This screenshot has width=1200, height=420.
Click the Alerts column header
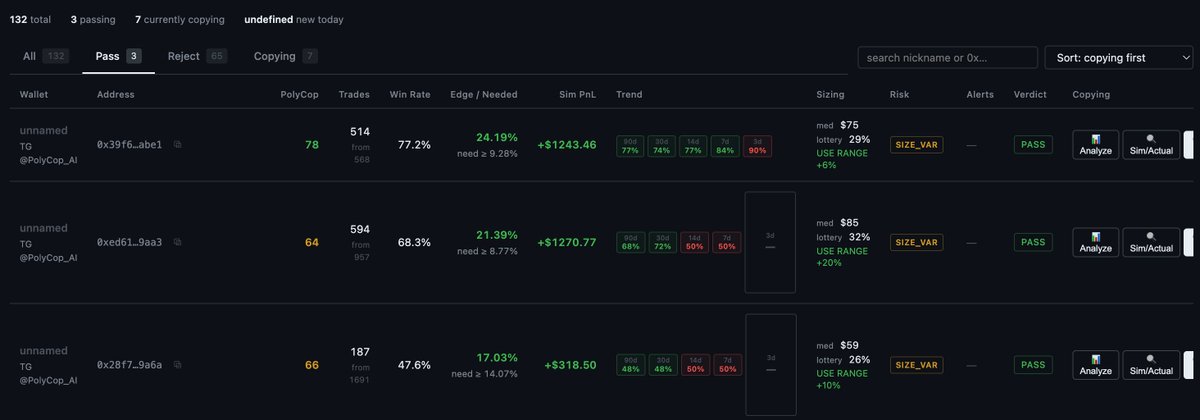point(980,94)
